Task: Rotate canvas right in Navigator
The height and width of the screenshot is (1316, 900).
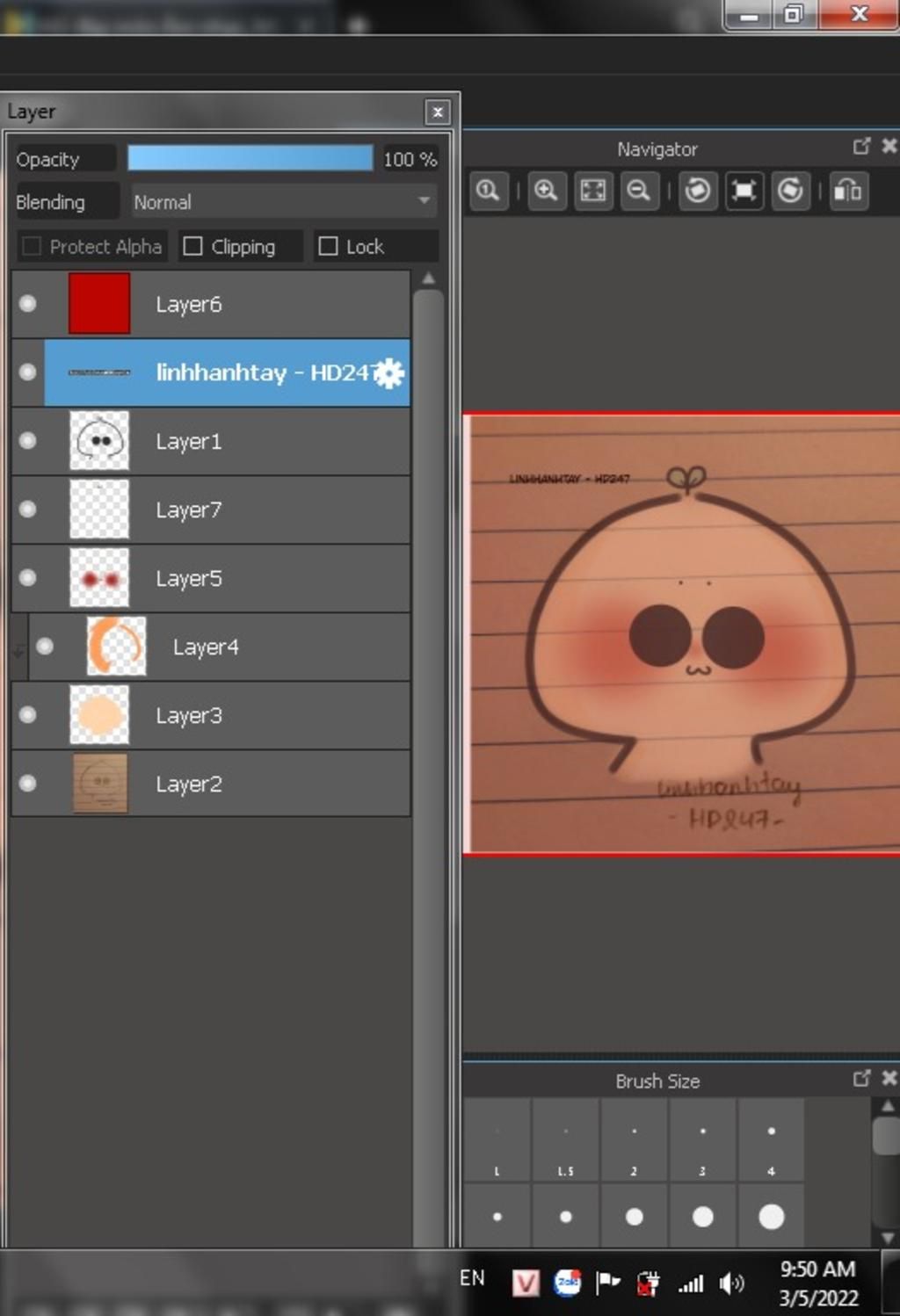Action: pyautogui.click(x=790, y=191)
